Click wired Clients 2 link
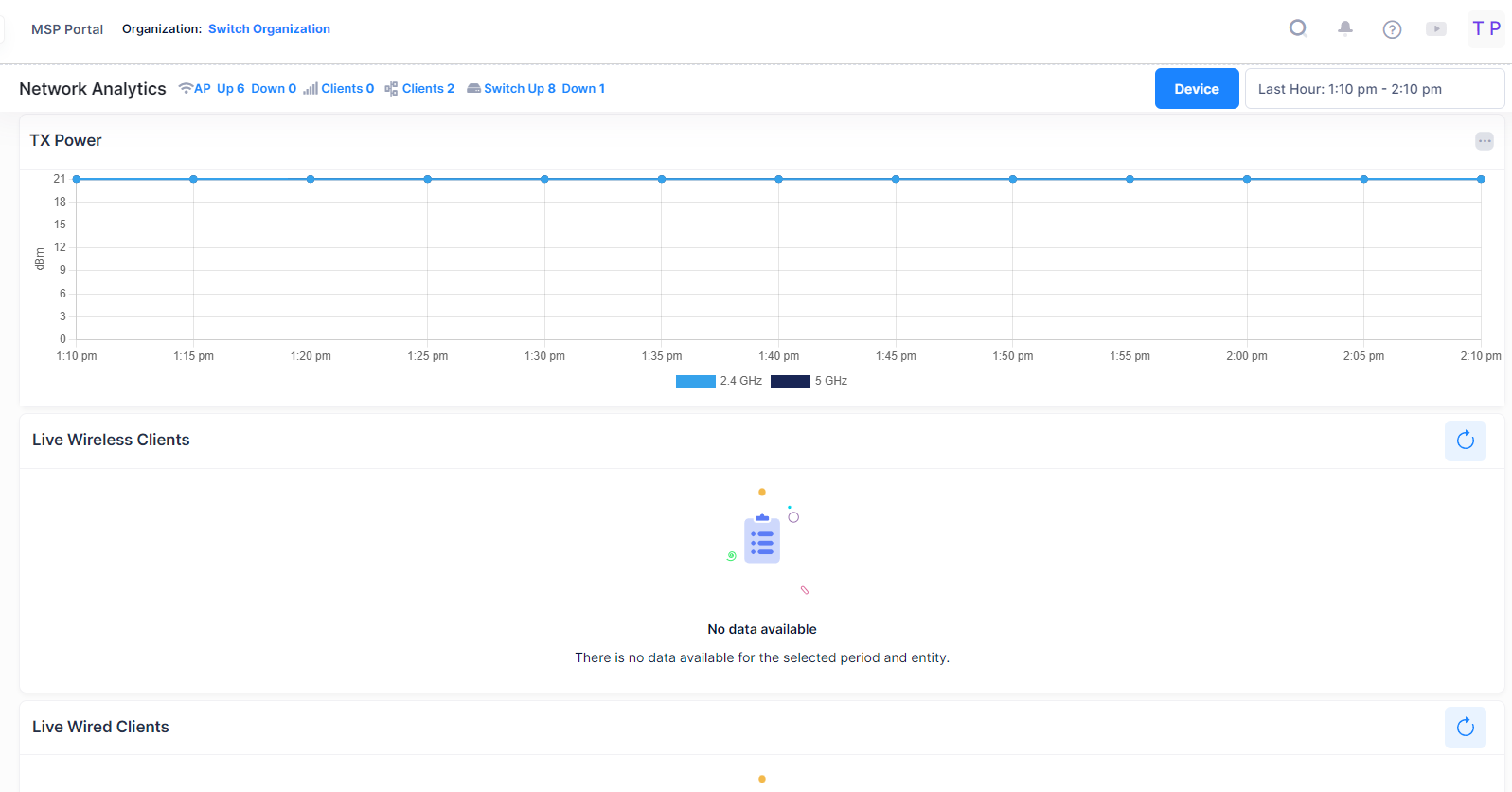 click(428, 89)
